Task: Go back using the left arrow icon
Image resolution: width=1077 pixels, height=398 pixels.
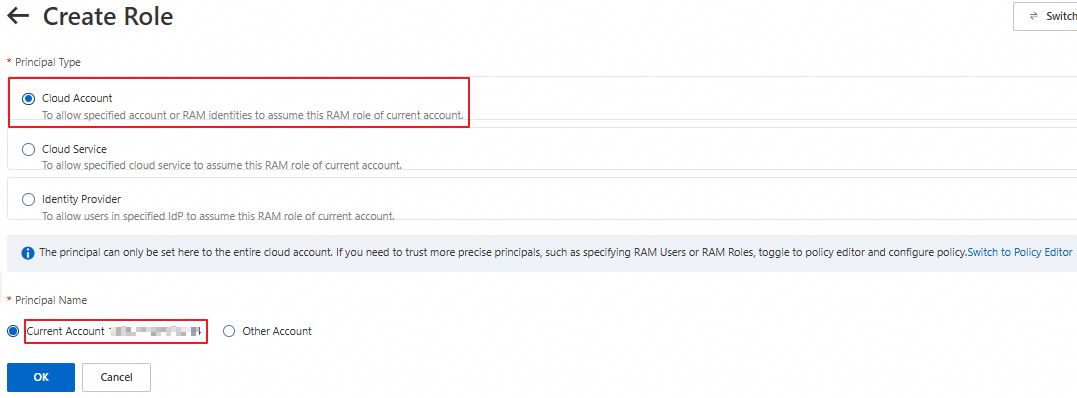Action: tap(18, 16)
